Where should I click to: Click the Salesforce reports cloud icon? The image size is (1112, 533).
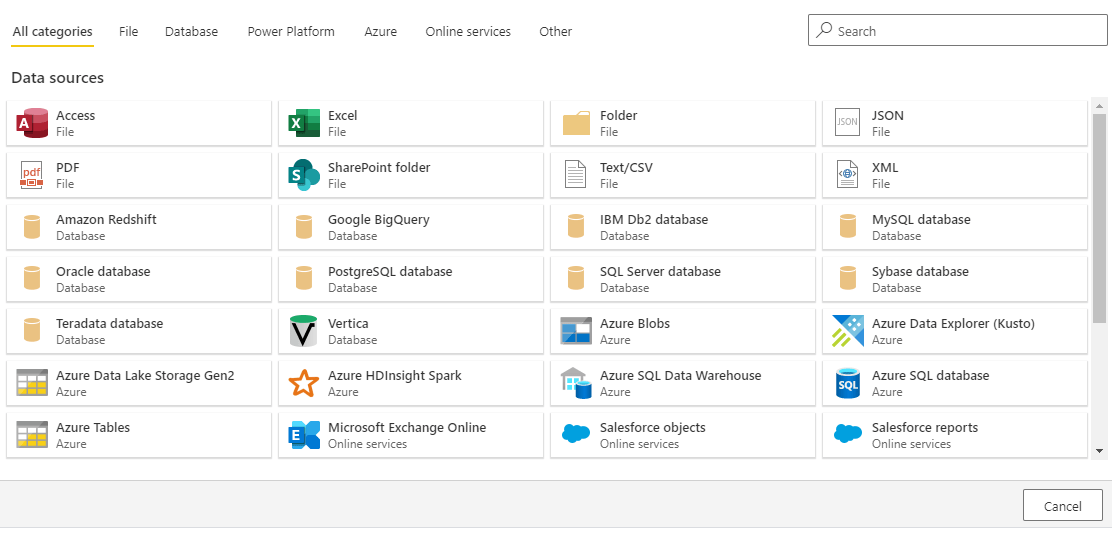pos(847,432)
